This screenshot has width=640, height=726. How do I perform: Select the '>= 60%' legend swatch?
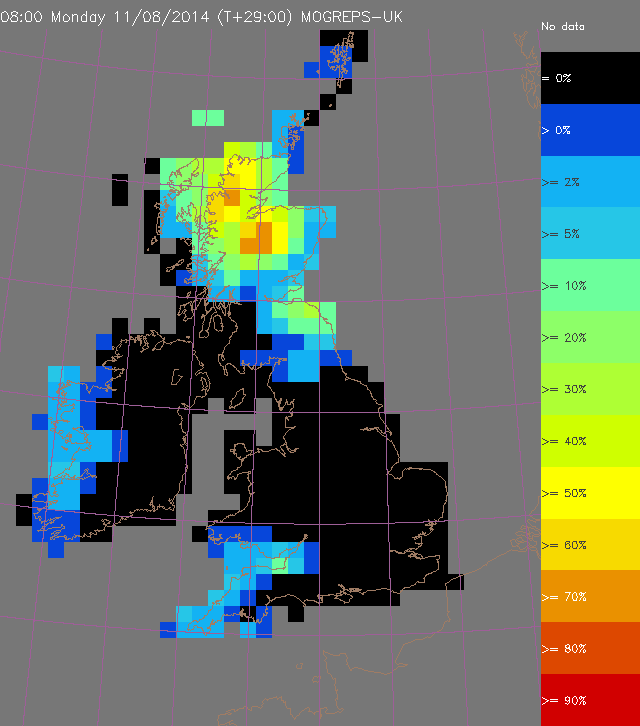590,546
